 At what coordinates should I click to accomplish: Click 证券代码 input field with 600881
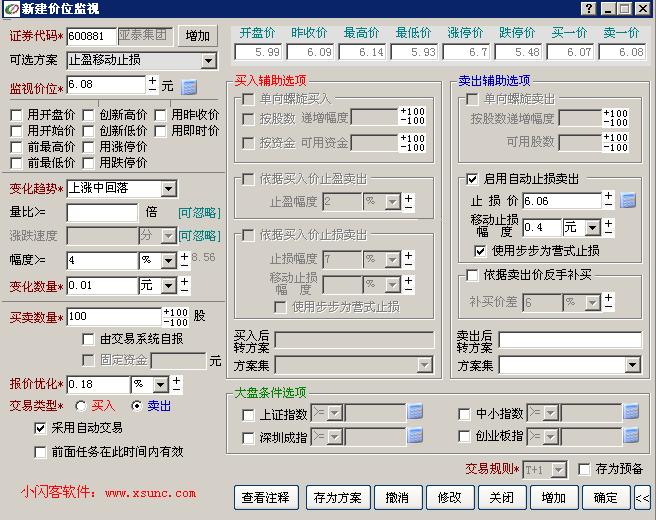pos(91,36)
